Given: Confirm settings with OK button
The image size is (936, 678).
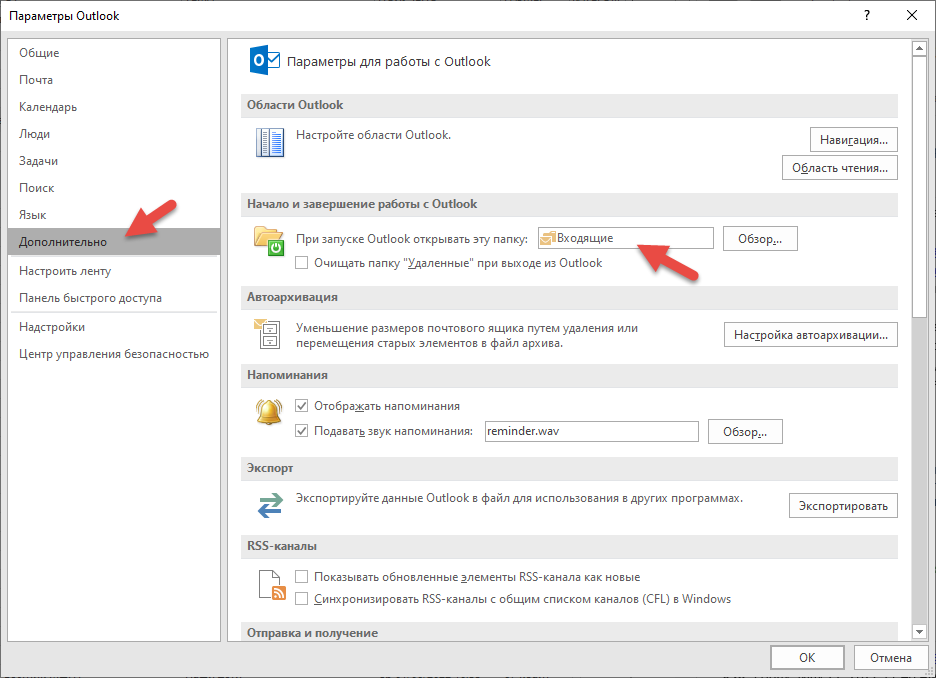Looking at the screenshot, I should tap(807, 658).
